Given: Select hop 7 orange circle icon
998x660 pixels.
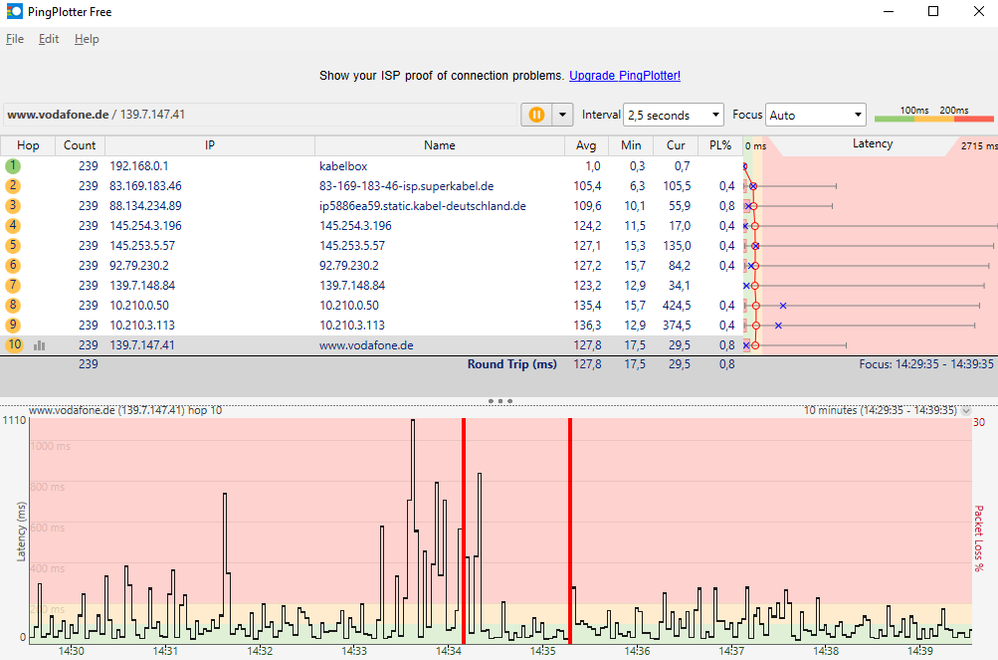Looking at the screenshot, I should 13,285.
